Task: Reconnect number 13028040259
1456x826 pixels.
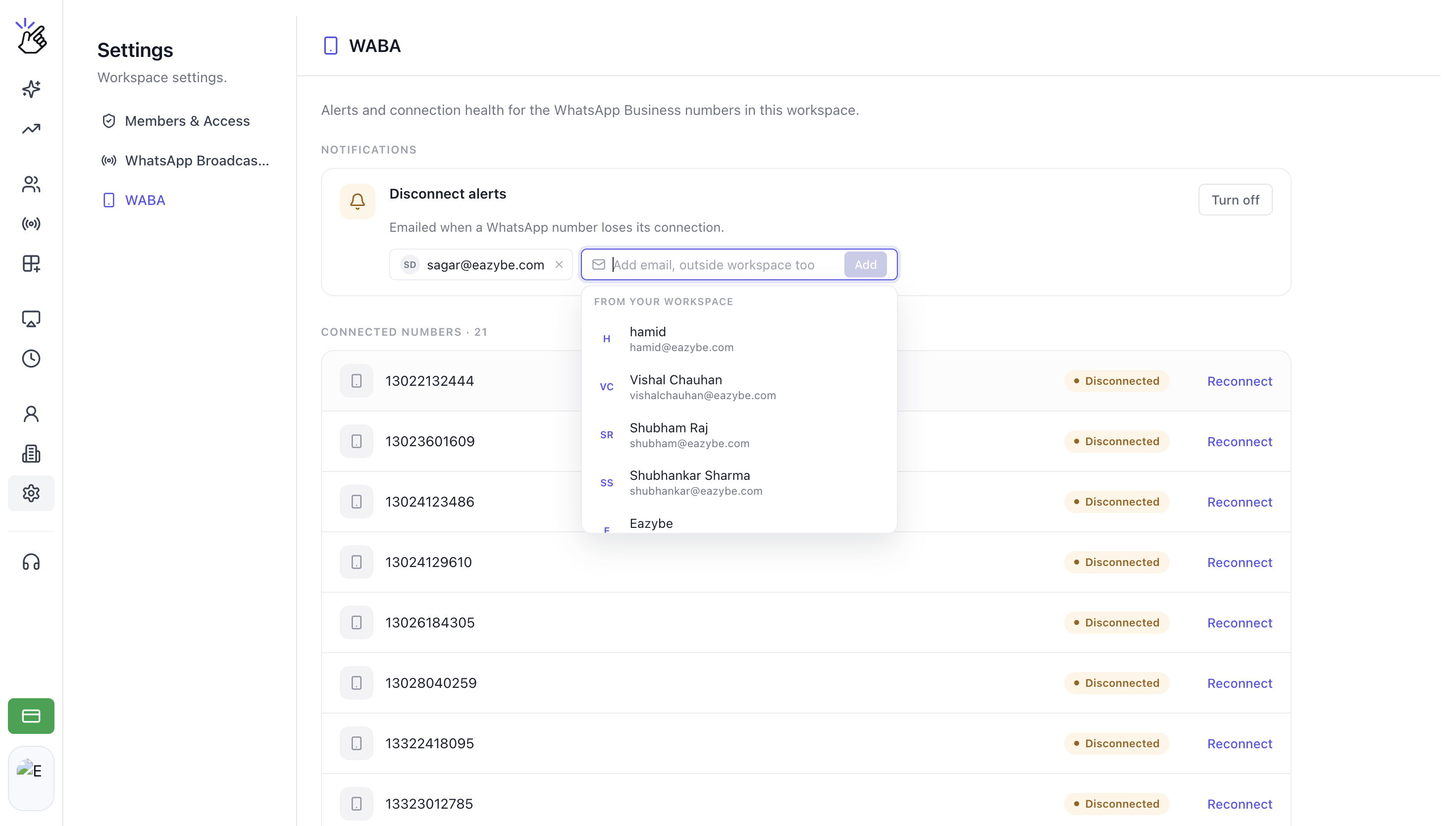Action: tap(1239, 683)
